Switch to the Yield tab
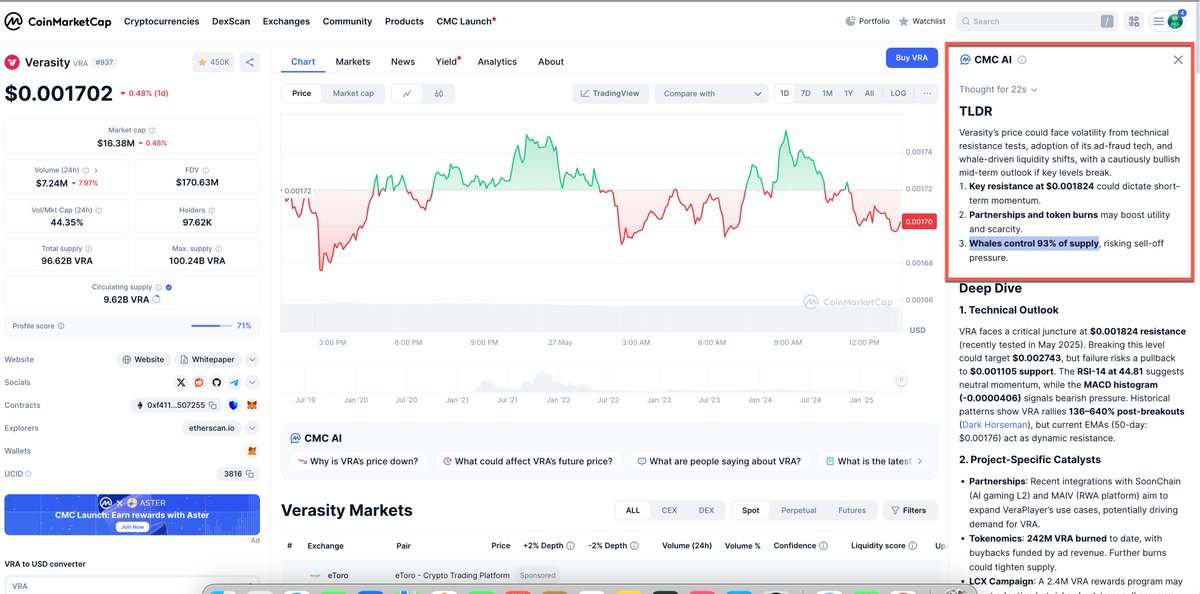Screen dimensions: 1200x594 click(447, 61)
